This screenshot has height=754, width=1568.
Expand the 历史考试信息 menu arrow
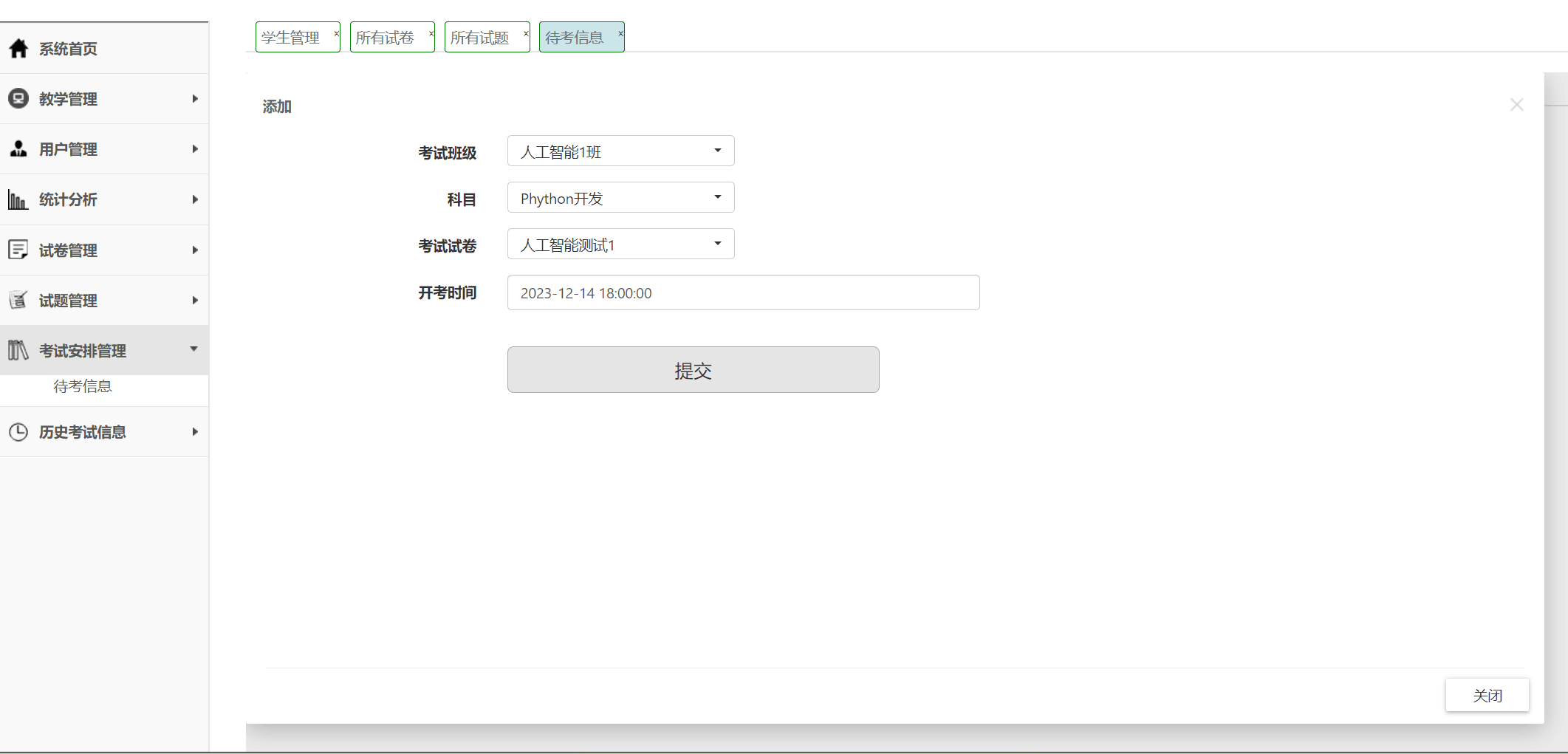click(195, 432)
